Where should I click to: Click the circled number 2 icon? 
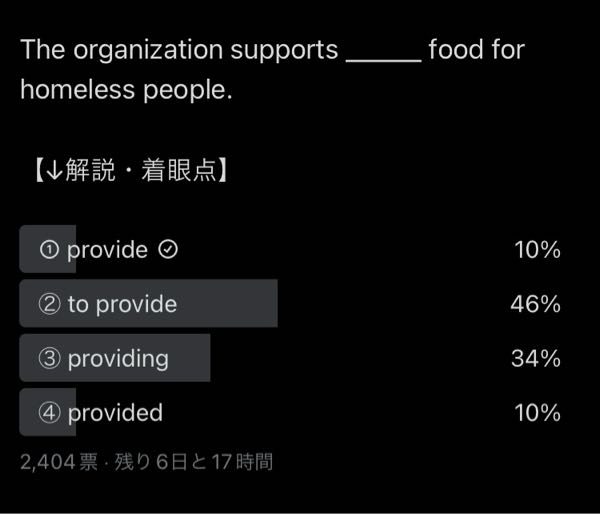(x=49, y=304)
